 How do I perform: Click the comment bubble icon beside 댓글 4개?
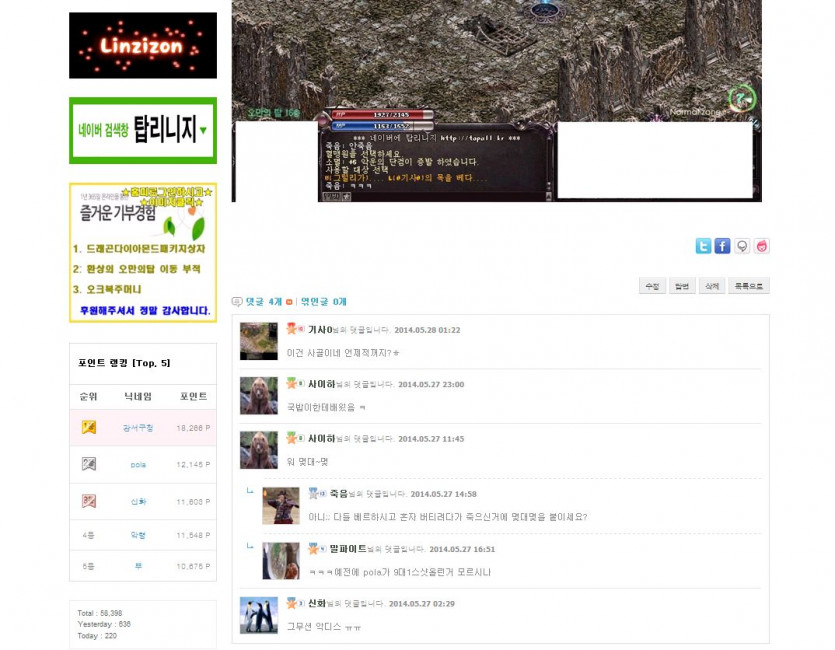[237, 301]
